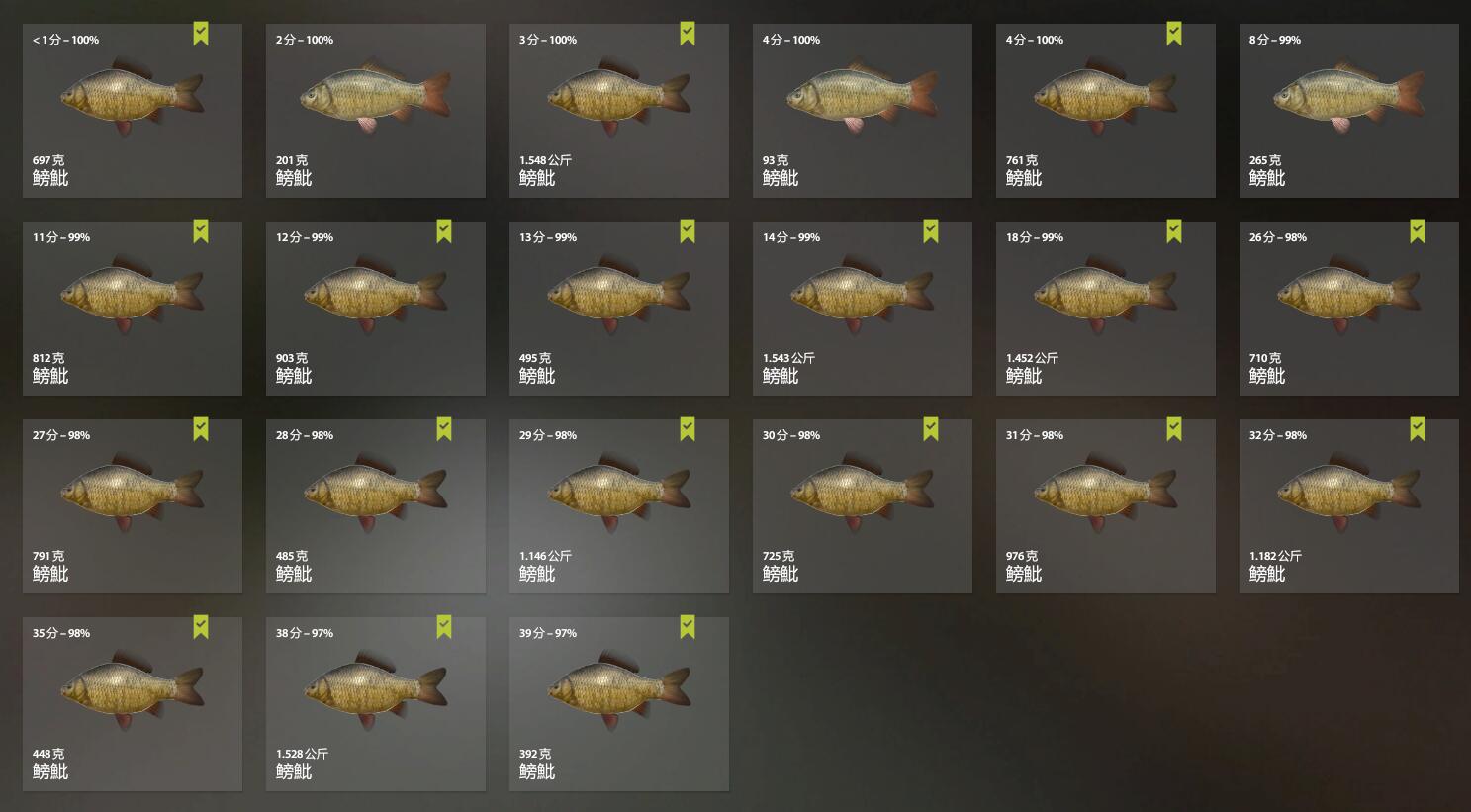Screen dimensions: 1471x812
Task: Open the 1.452公斤 fish caught at 18分
Action: tap(1106, 309)
